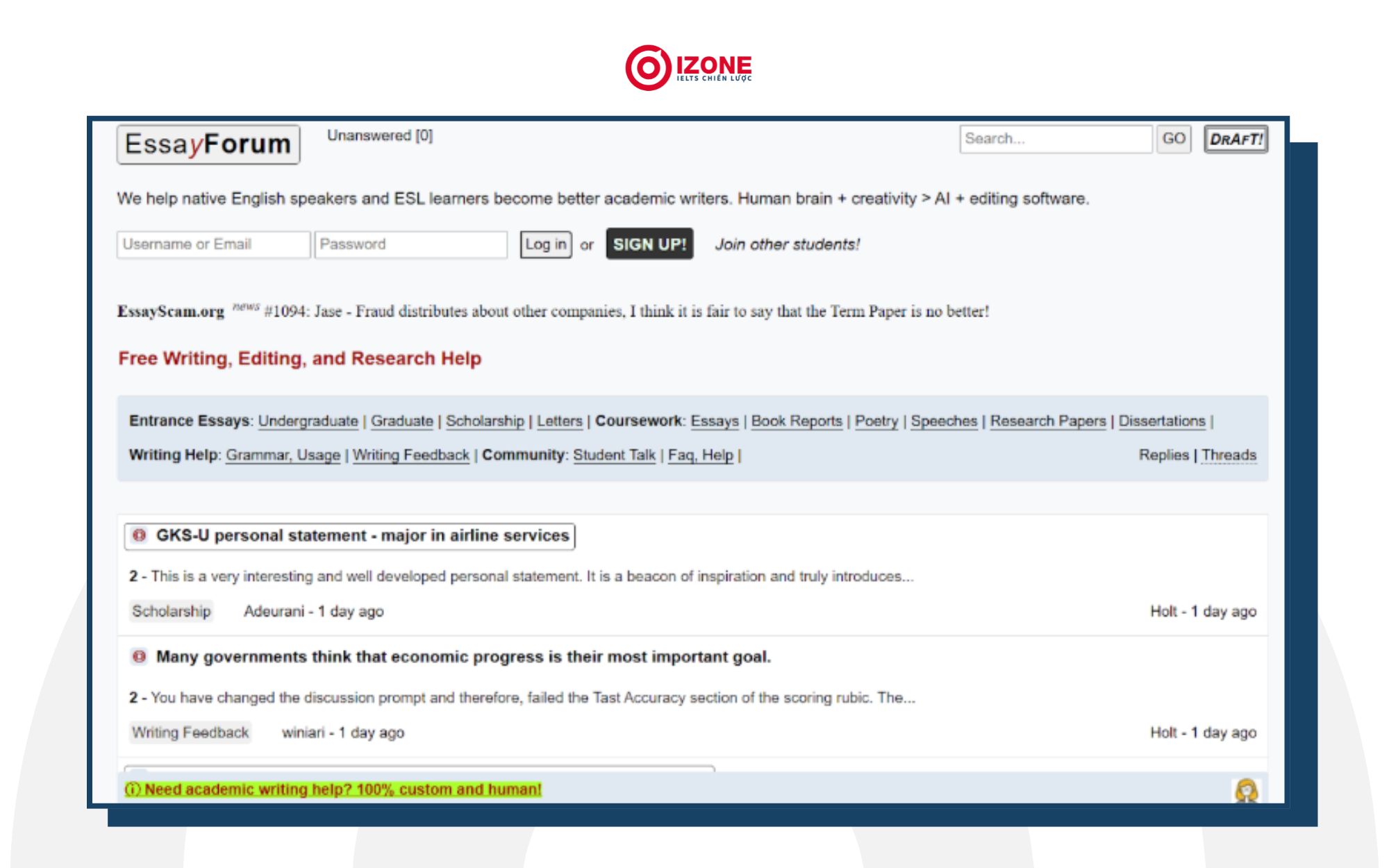This screenshot has height=868, width=1389.
Task: Open the Dissertations category
Action: (1162, 421)
